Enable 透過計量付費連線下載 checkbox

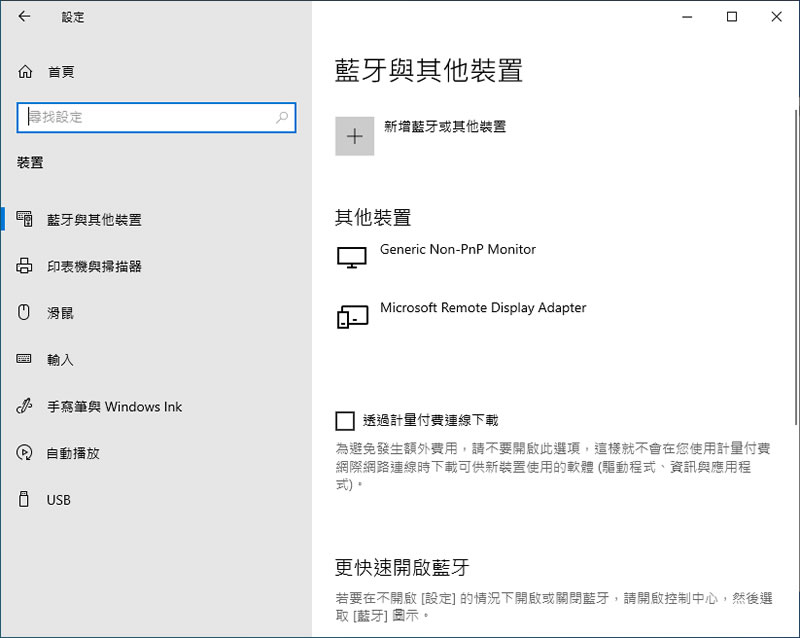tap(345, 421)
